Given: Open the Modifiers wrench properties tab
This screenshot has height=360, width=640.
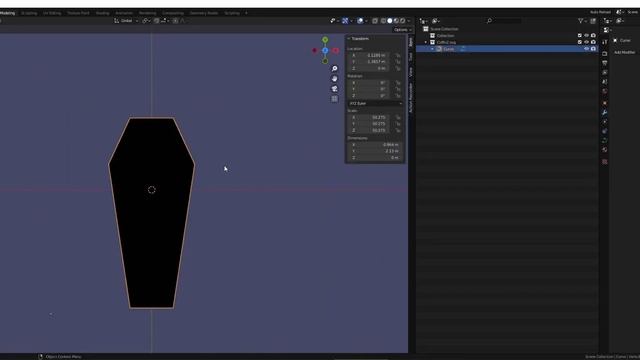Looking at the screenshot, I should coord(604,113).
